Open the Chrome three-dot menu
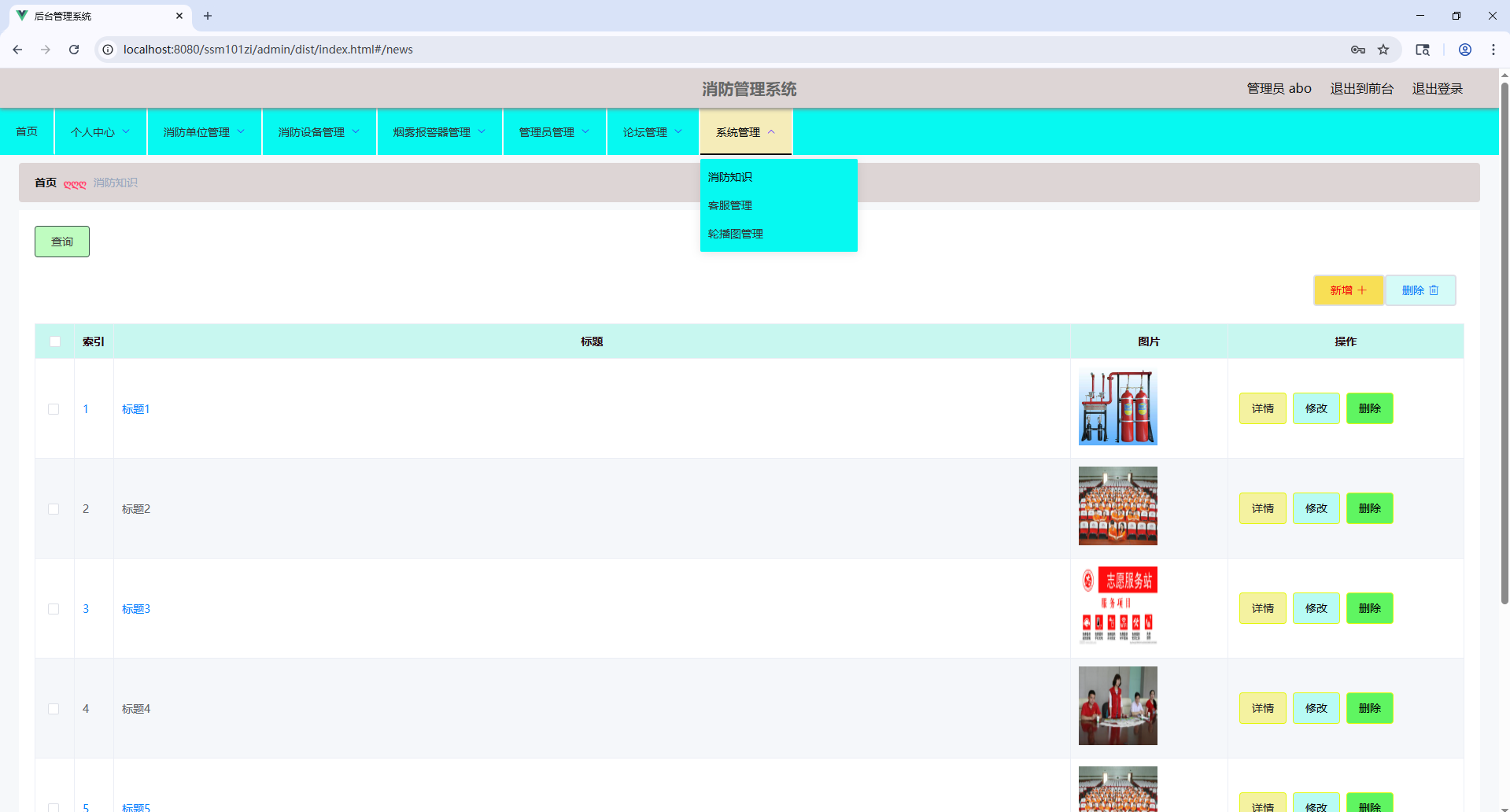Image resolution: width=1510 pixels, height=812 pixels. click(x=1493, y=50)
